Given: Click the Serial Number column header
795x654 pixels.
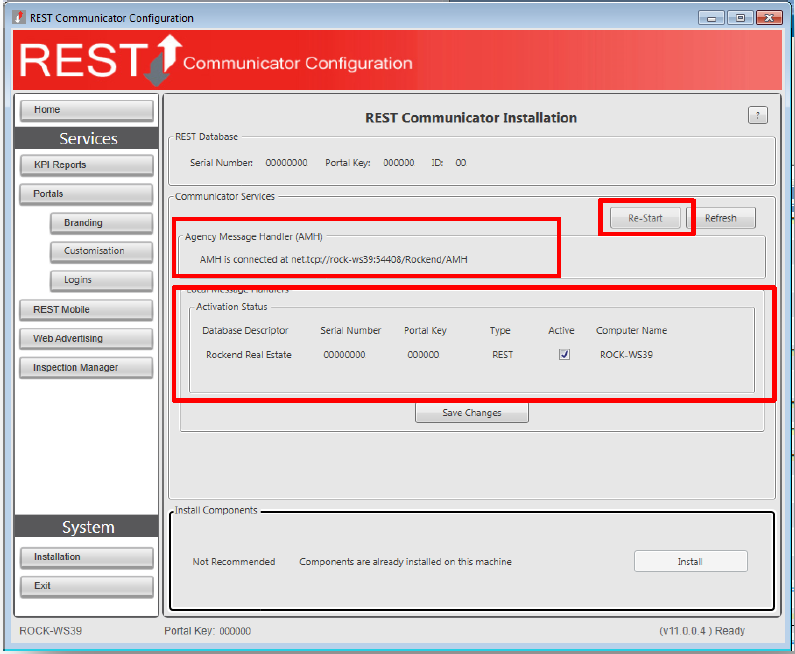Looking at the screenshot, I should (x=350, y=331).
